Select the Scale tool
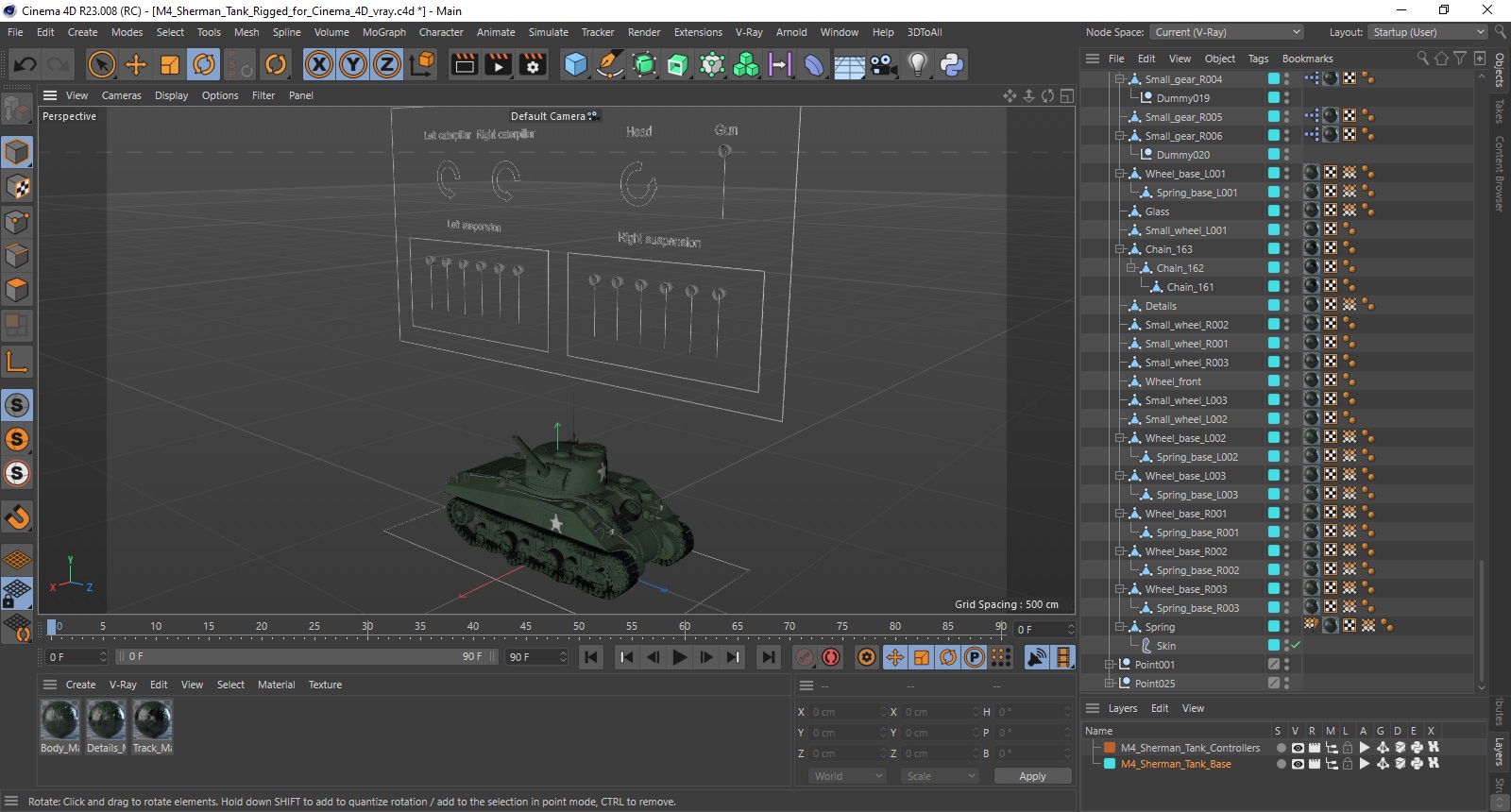 point(170,64)
